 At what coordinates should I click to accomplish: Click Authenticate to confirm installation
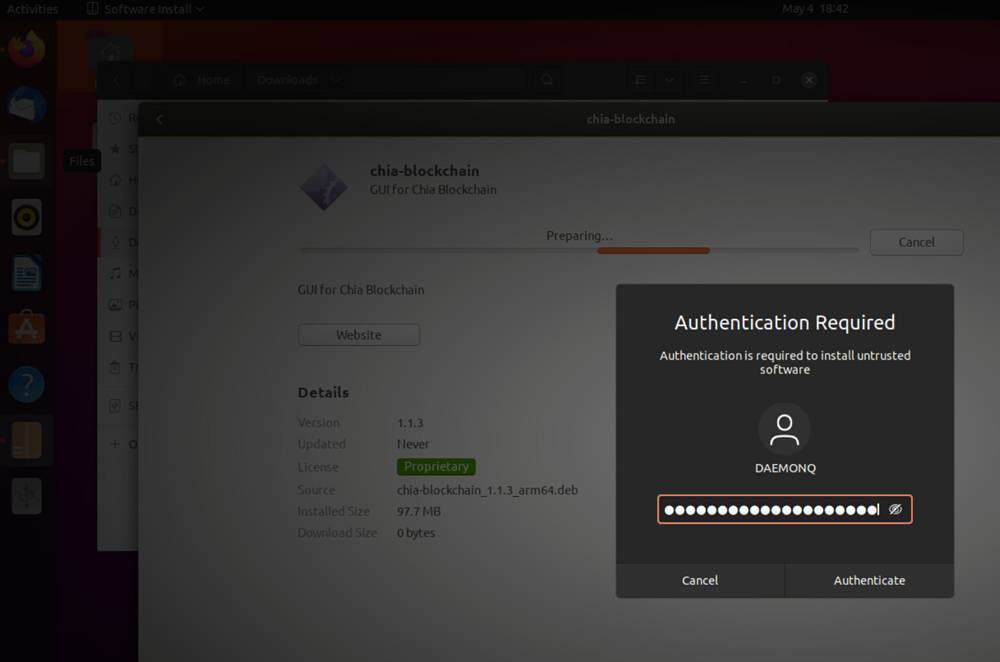tap(869, 580)
